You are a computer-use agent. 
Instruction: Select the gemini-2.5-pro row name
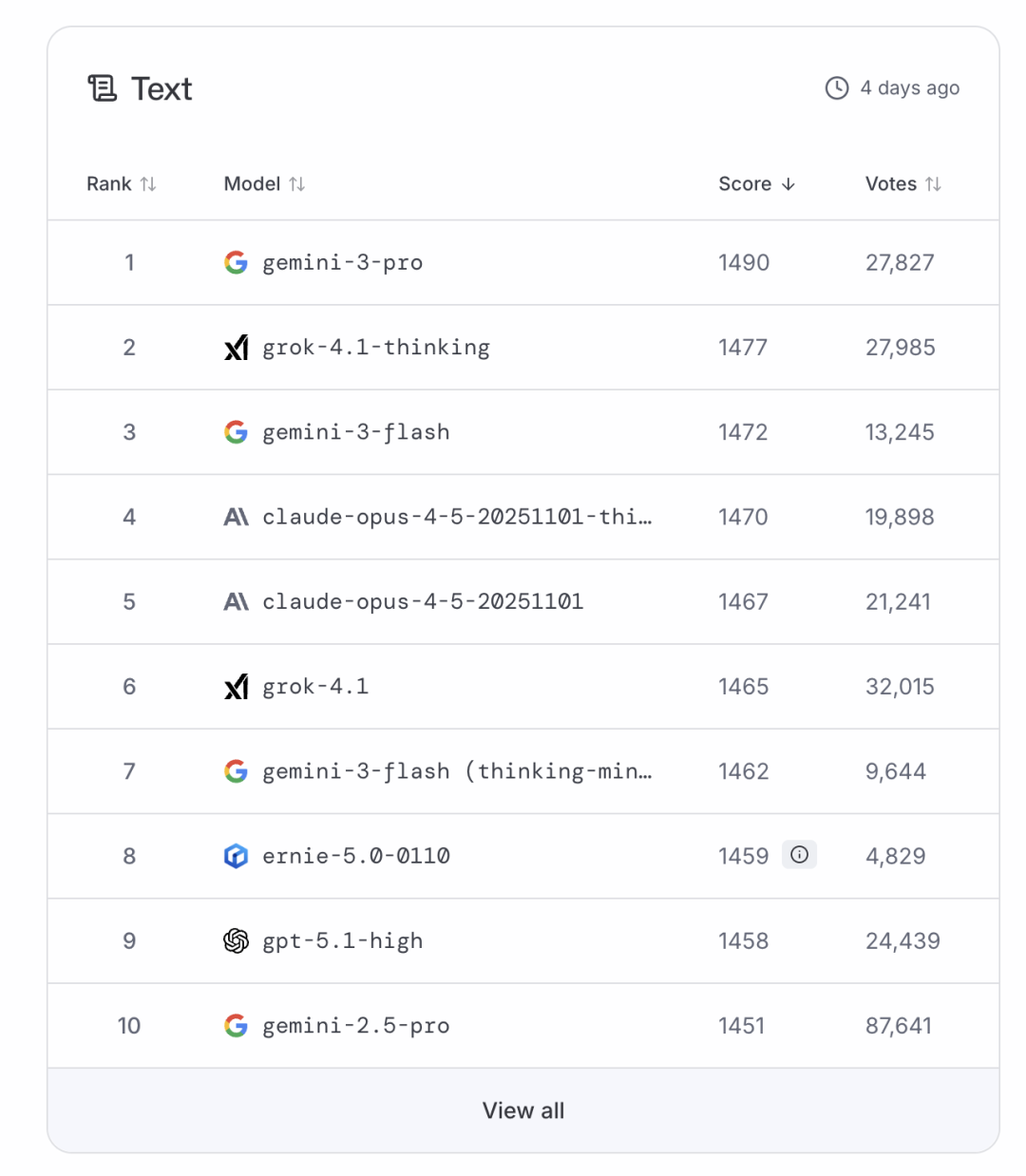[355, 1026]
